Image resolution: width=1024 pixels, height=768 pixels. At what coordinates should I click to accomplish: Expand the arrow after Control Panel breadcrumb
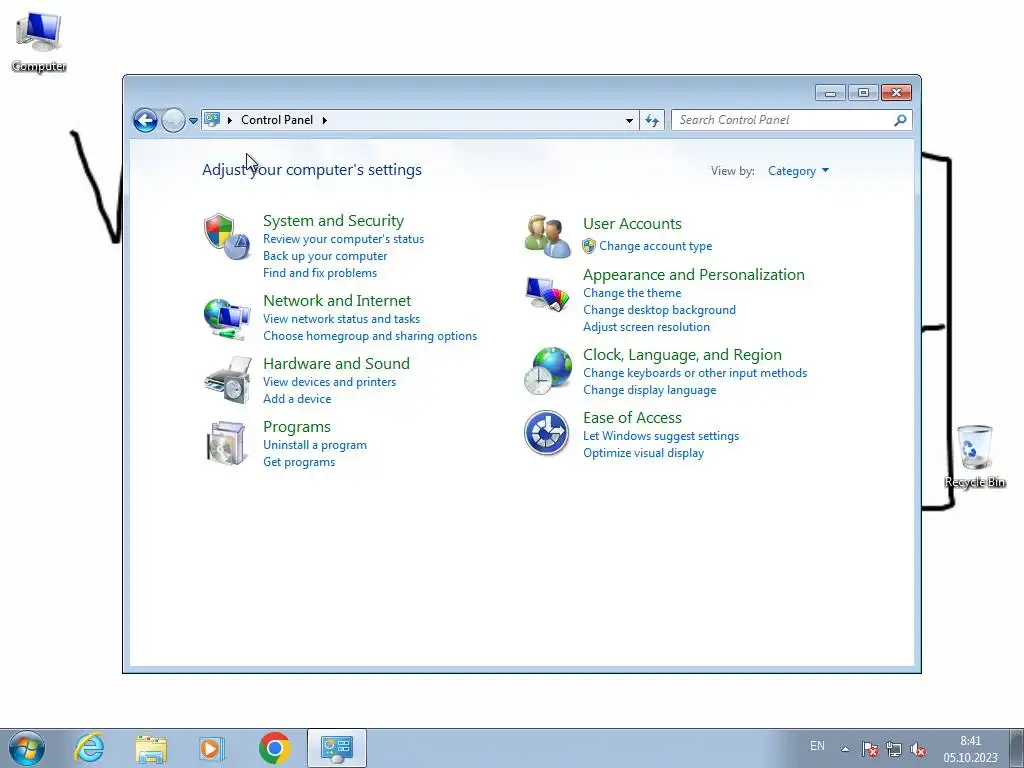pyautogui.click(x=325, y=120)
